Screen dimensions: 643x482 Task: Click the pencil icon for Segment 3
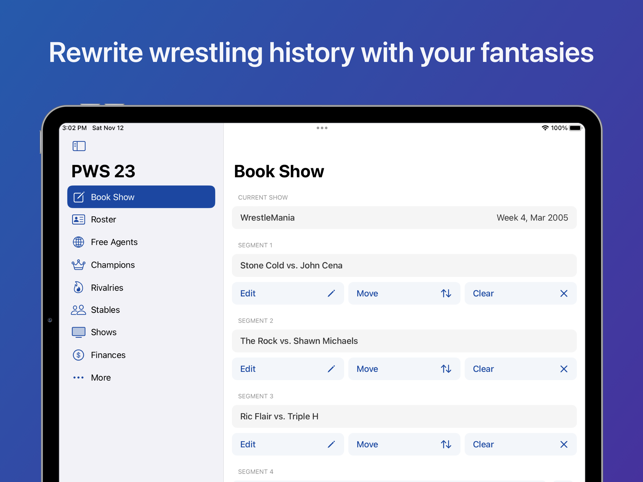(331, 444)
